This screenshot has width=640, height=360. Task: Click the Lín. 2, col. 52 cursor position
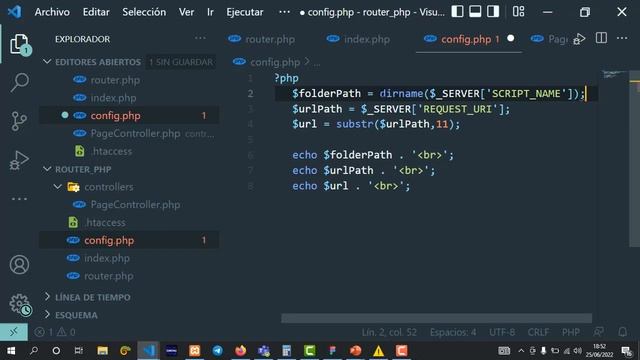(389, 332)
